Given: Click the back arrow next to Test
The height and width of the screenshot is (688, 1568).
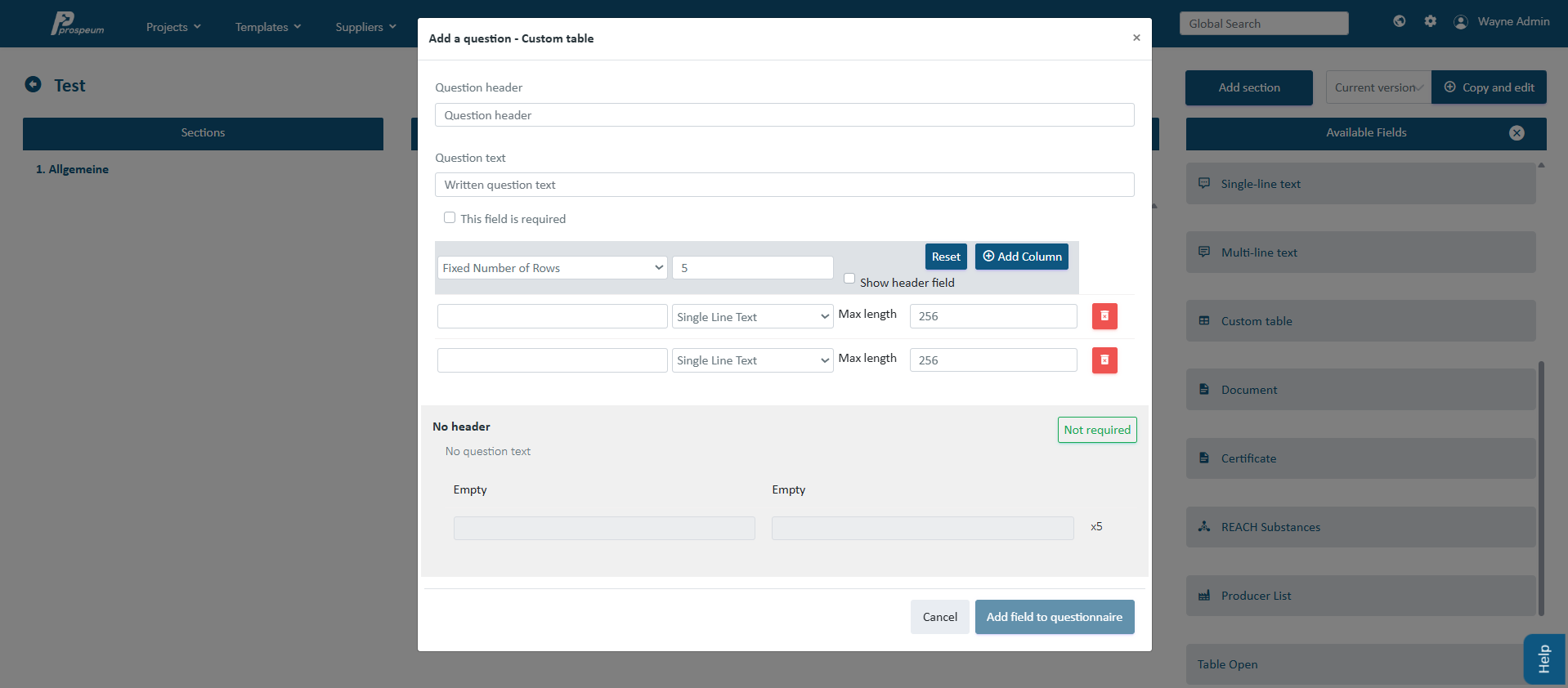Looking at the screenshot, I should (x=33, y=84).
